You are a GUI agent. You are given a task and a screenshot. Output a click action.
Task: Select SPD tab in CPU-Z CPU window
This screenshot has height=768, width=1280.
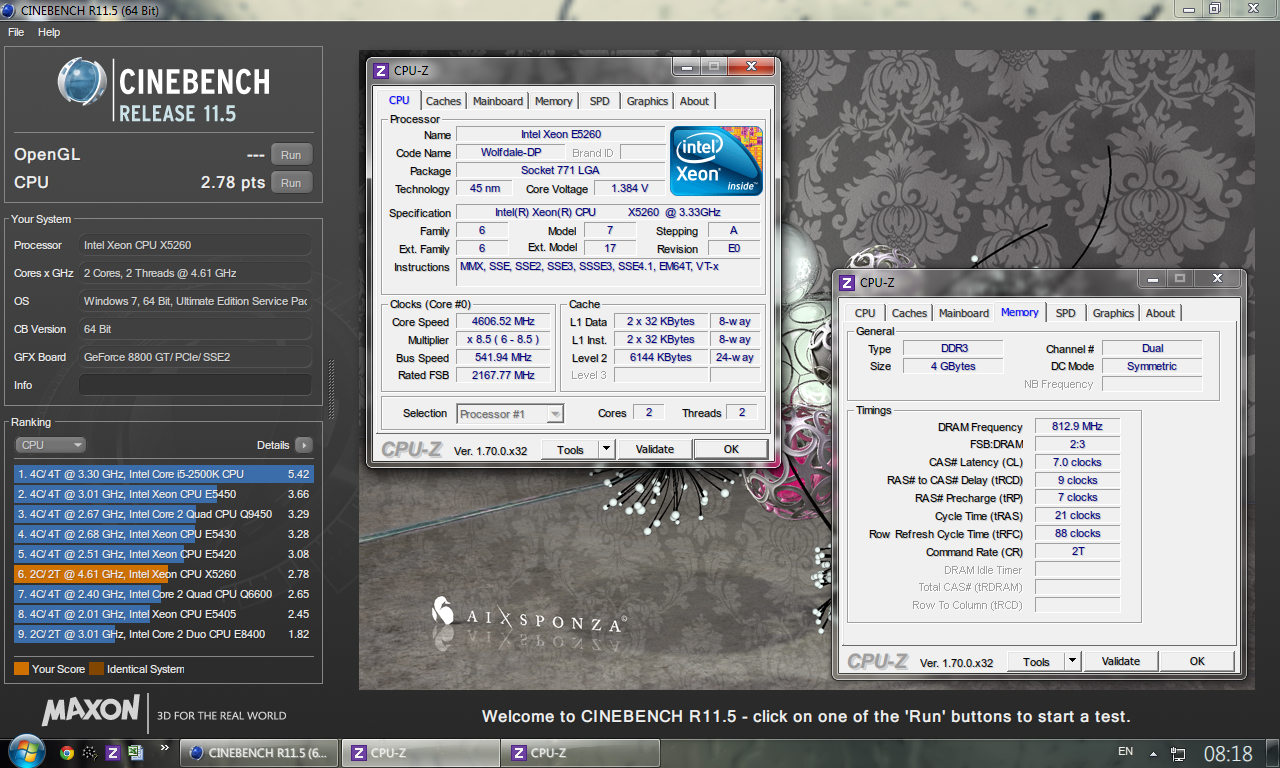(x=599, y=101)
